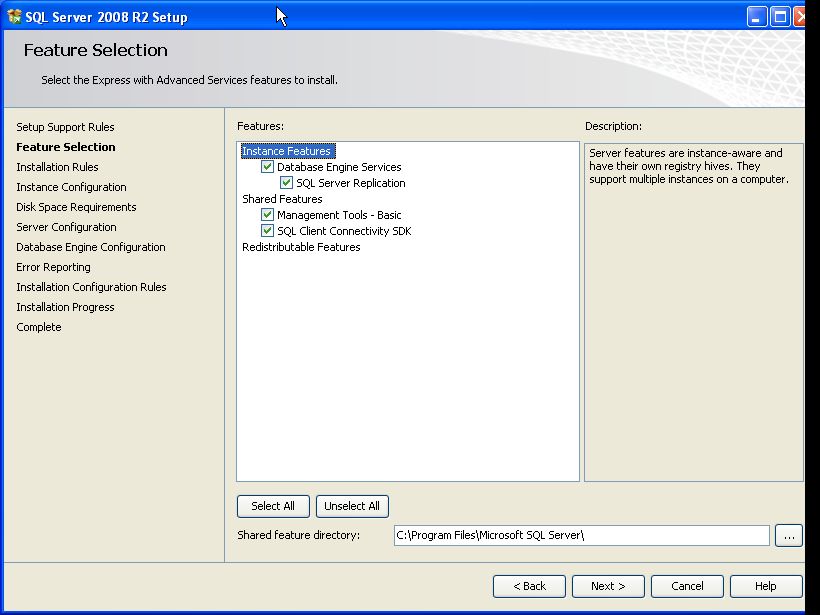Screen dimensions: 820x615
Task: Click the Feature Selection step in sidebar
Action: click(66, 147)
